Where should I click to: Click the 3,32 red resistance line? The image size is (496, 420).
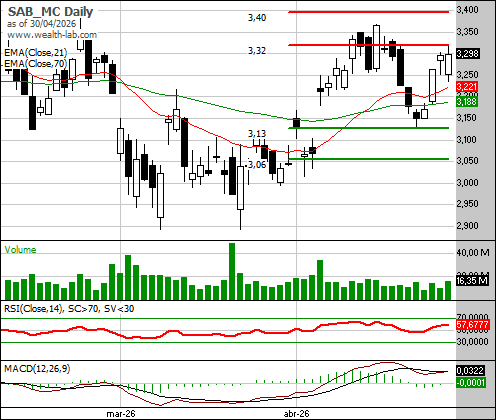(x=368, y=45)
